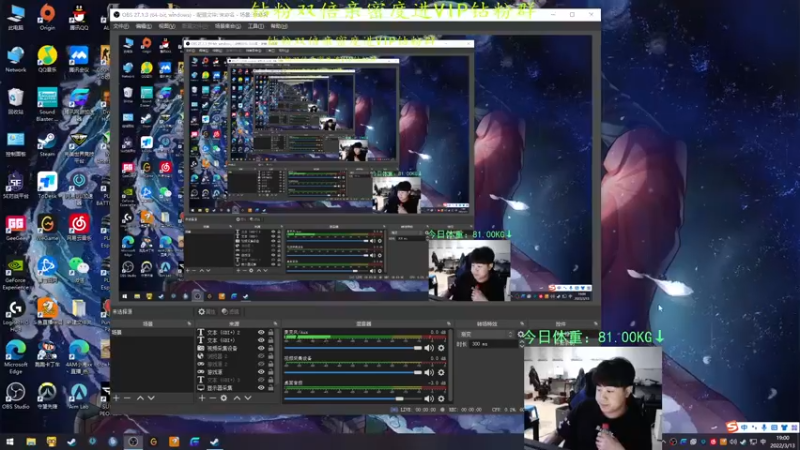This screenshot has height=450, width=800.
Task: Open 腾讯会议 desktop shortcut
Action: point(79,59)
